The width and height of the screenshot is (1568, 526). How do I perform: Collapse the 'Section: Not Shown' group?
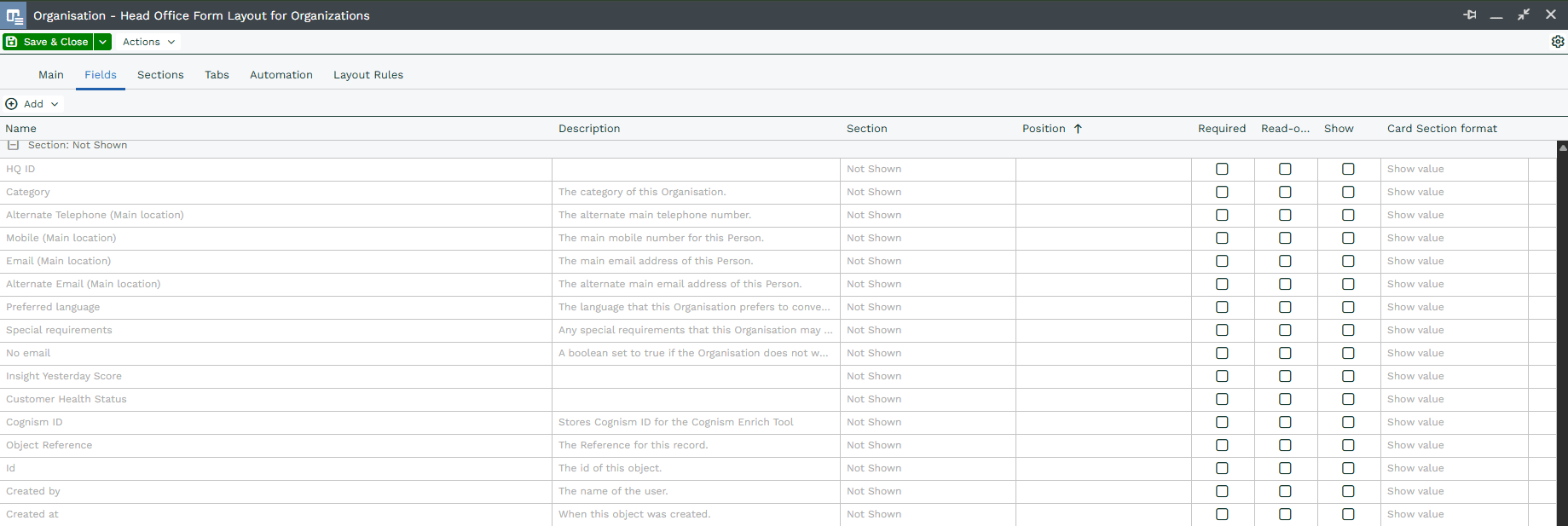click(13, 146)
